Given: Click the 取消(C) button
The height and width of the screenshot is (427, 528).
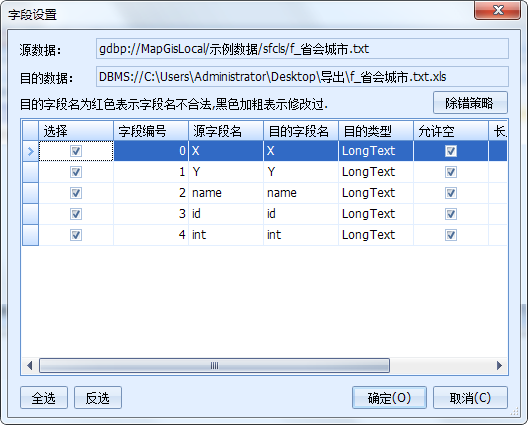Looking at the screenshot, I should pyautogui.click(x=470, y=398).
